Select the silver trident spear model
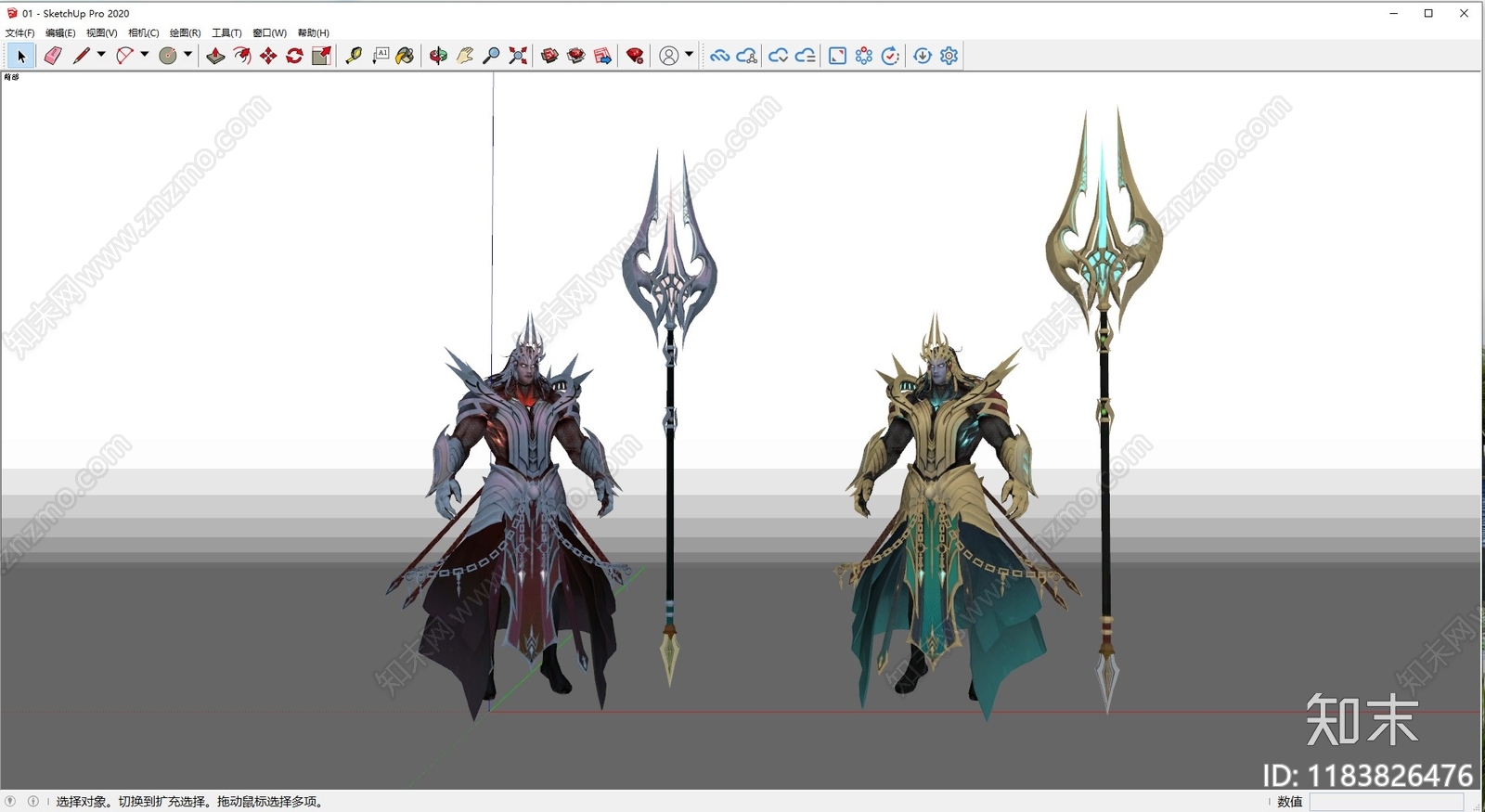This screenshot has width=1485, height=812. point(669,418)
